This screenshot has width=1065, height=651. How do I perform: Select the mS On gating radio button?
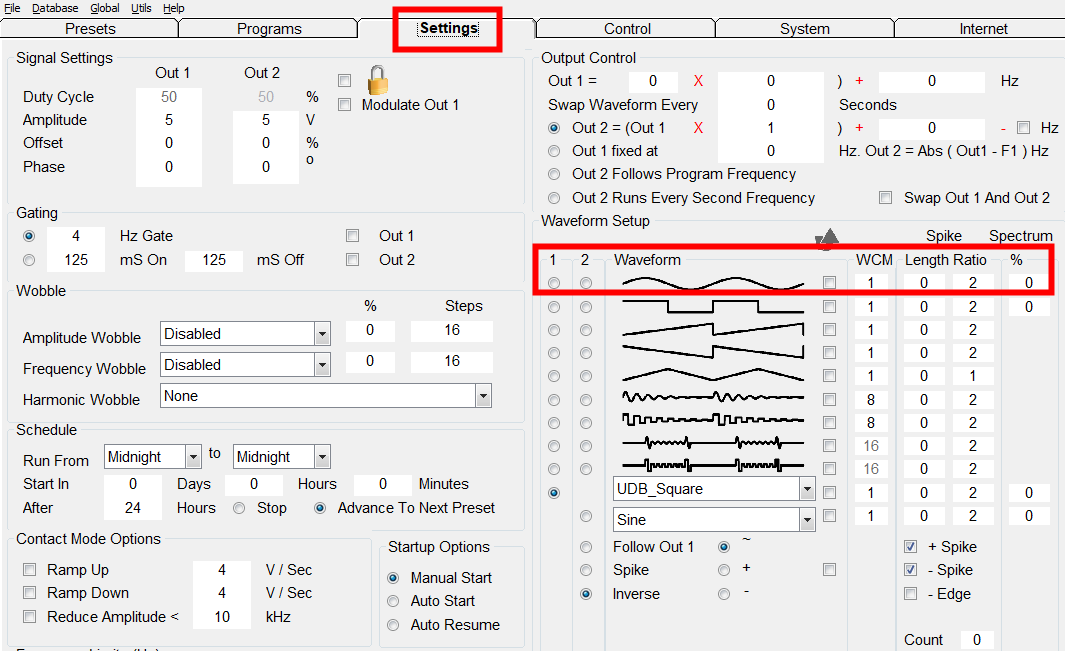tap(29, 260)
